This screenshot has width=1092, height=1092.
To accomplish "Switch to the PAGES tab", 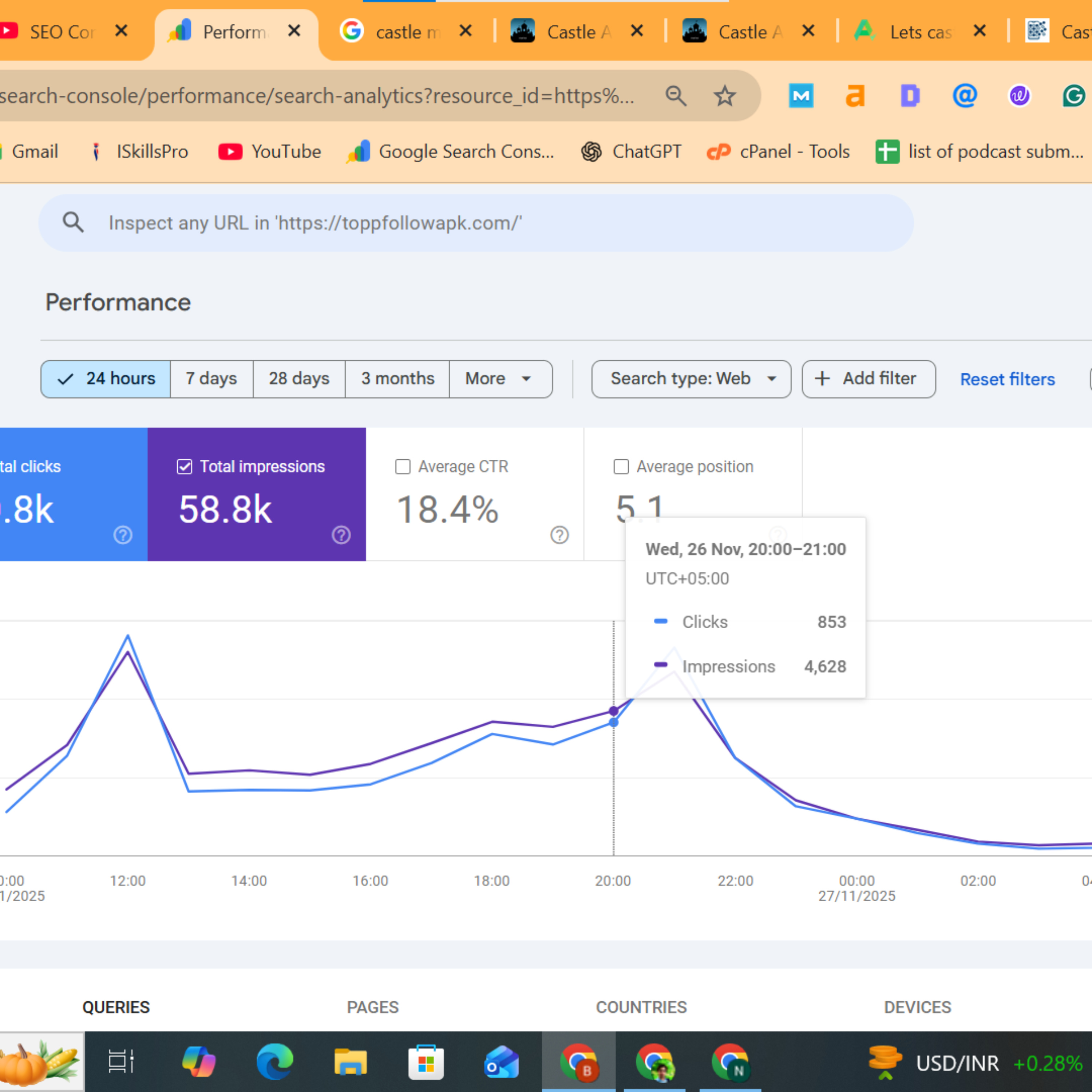I will pos(372,1007).
